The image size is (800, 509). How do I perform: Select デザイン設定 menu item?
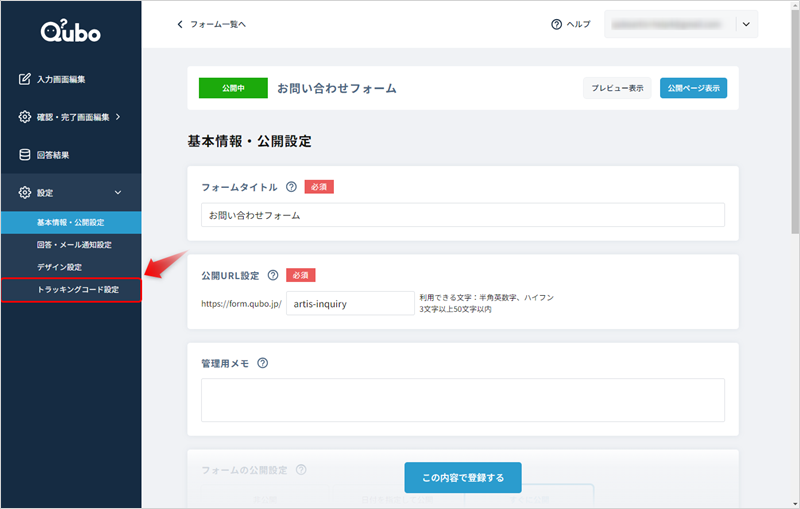pos(59,267)
